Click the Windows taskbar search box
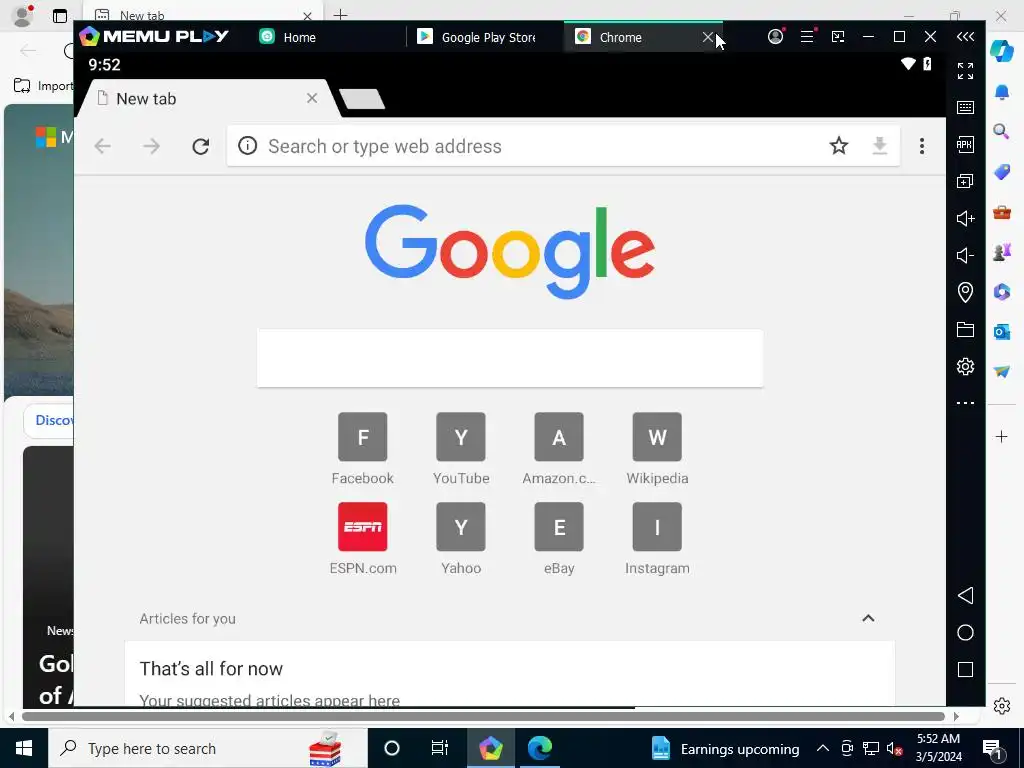 (208, 748)
